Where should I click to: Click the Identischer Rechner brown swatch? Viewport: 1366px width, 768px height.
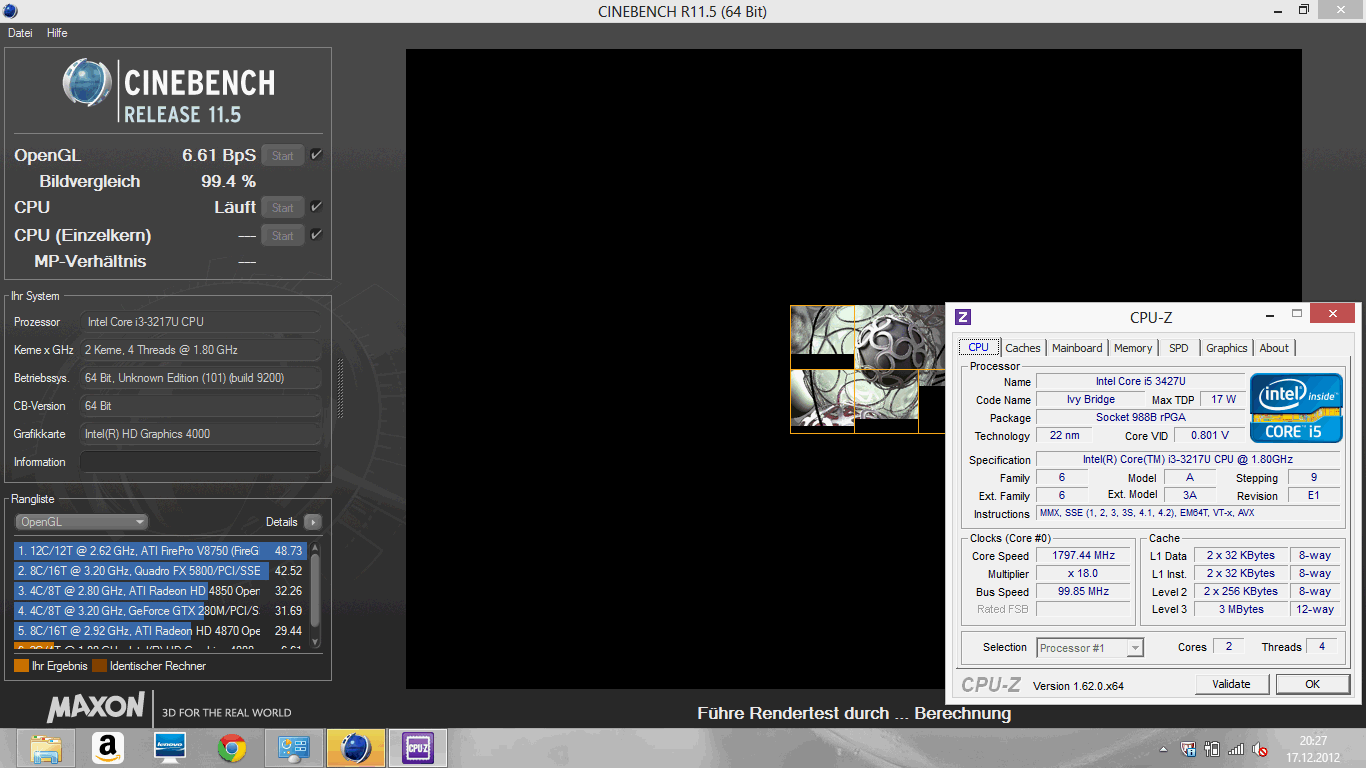coord(99,666)
